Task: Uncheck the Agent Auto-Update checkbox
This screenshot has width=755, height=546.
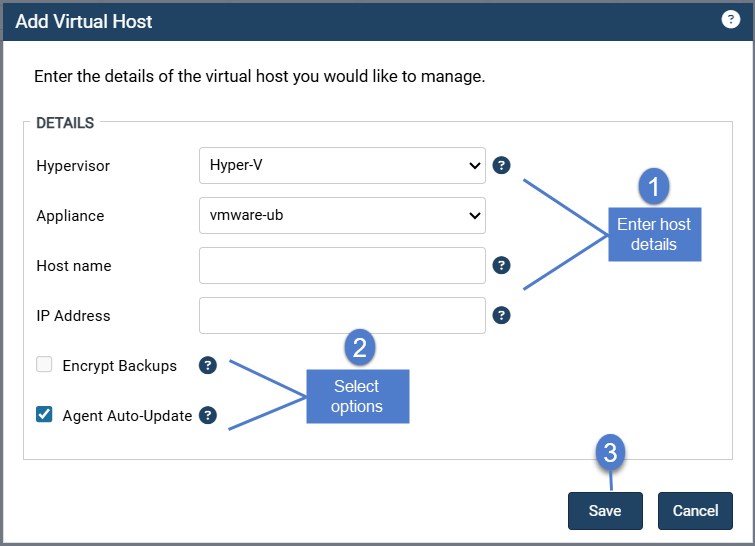Action: [44, 415]
